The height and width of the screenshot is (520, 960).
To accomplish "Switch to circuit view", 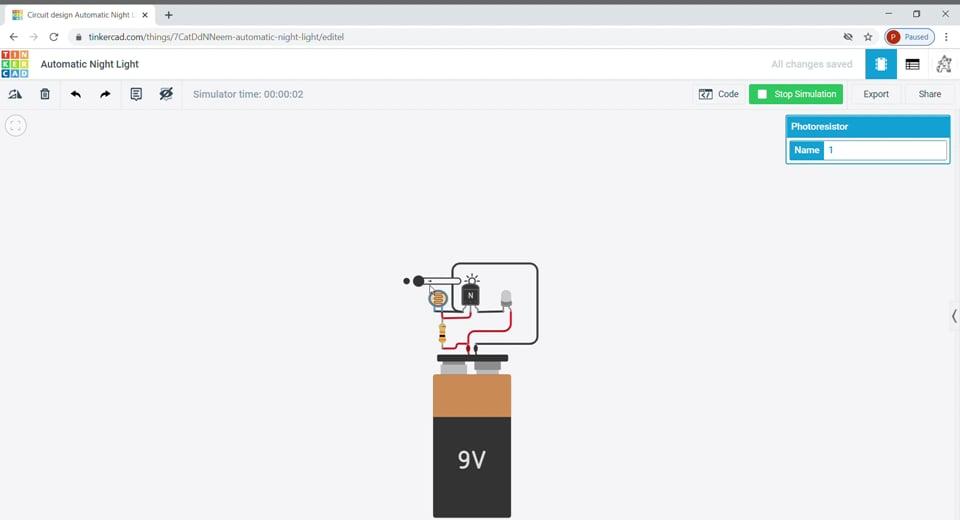I will tap(880, 64).
